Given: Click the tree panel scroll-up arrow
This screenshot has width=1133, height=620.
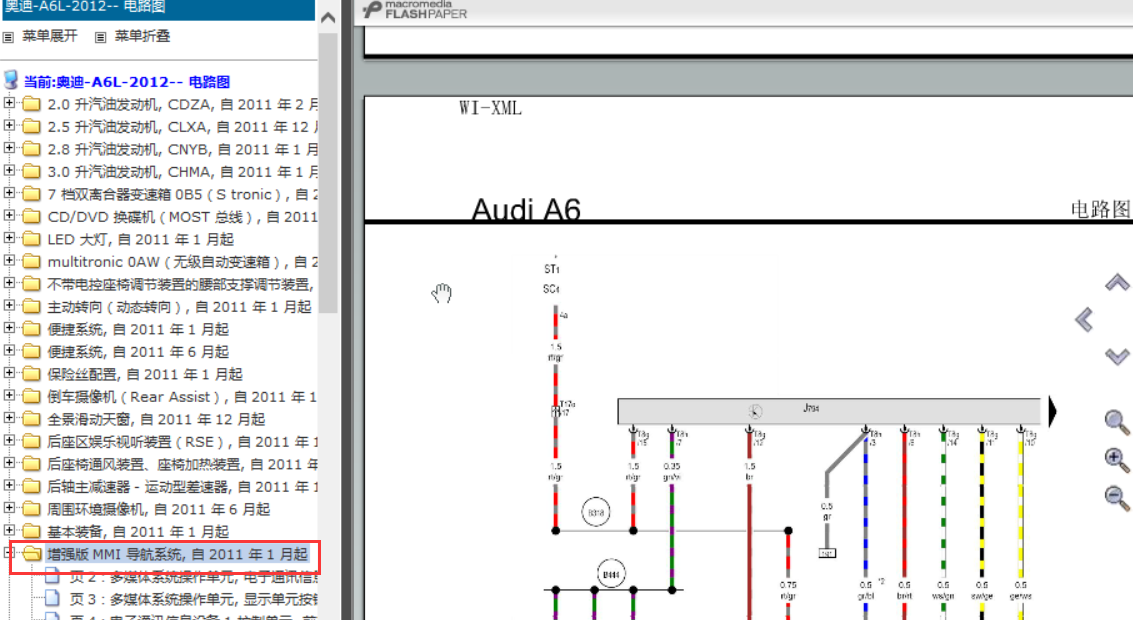Looking at the screenshot, I should click(x=328, y=17).
